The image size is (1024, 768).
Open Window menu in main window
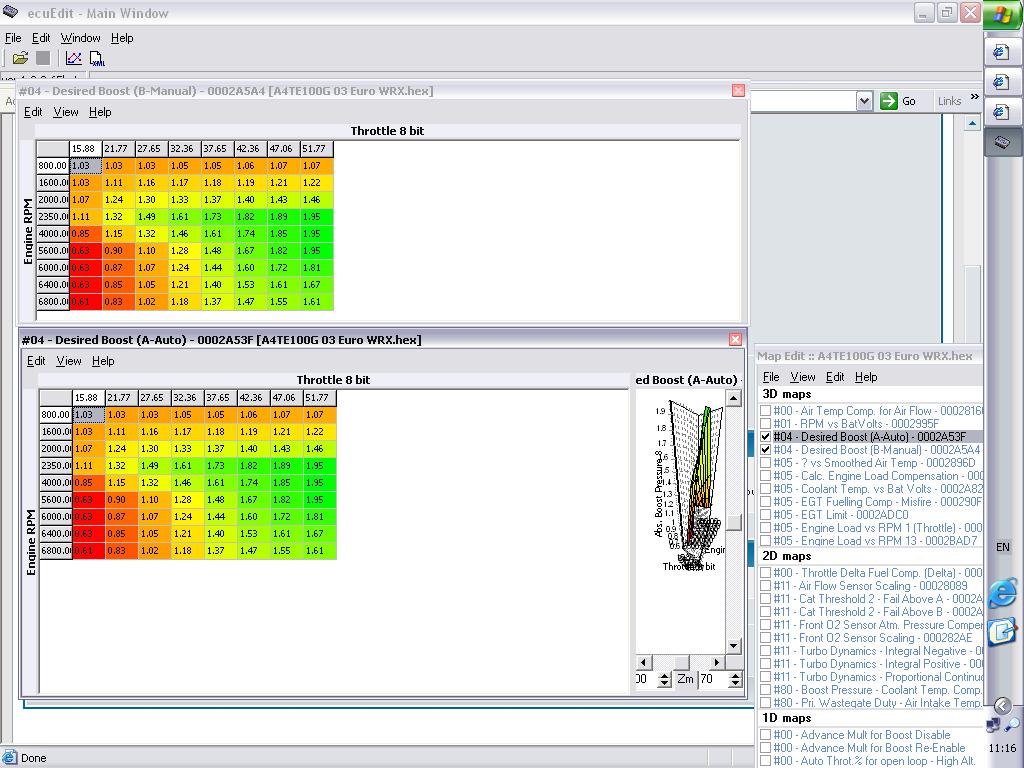(80, 38)
